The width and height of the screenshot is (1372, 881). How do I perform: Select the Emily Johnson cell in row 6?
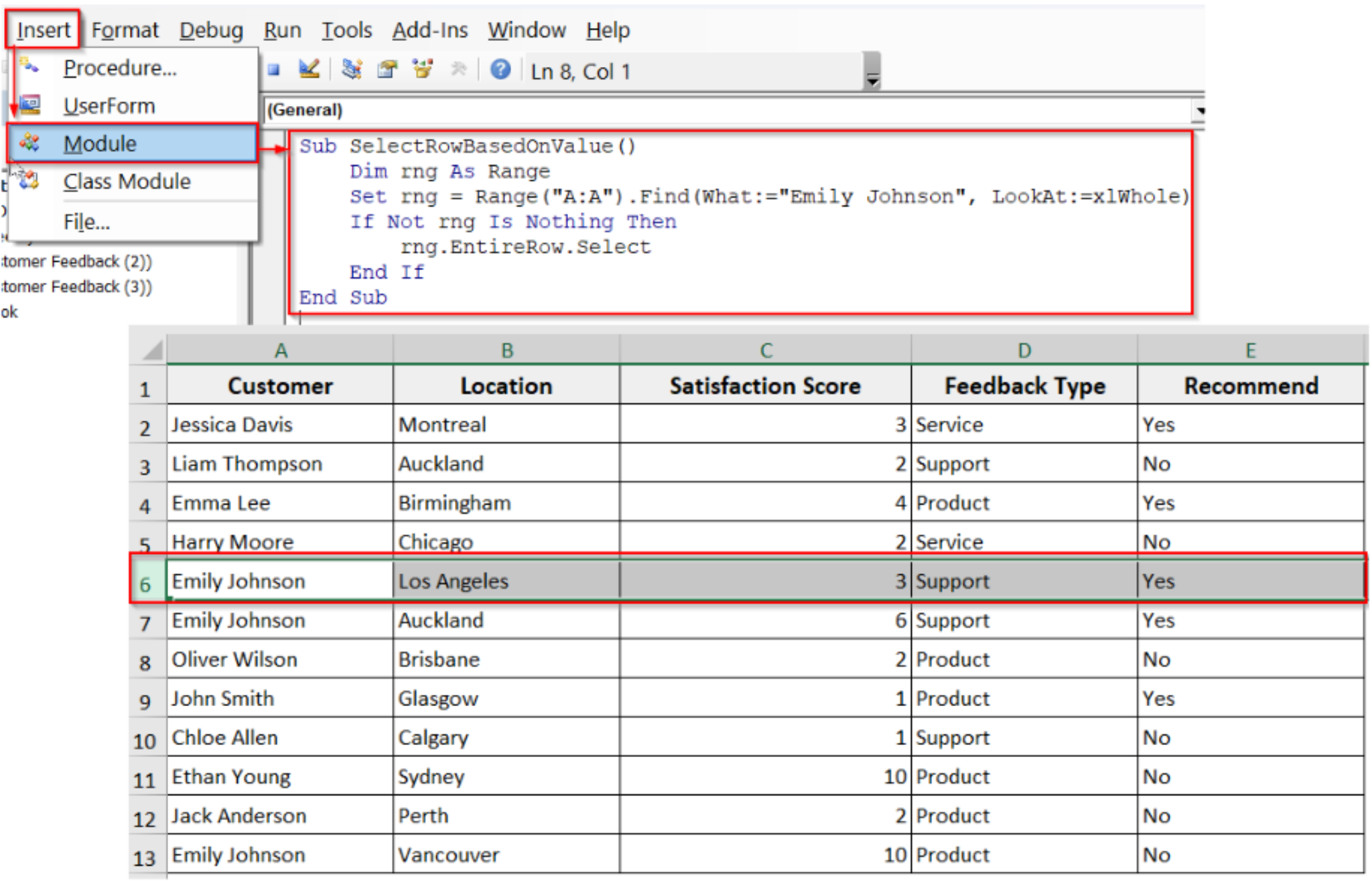pos(279,581)
